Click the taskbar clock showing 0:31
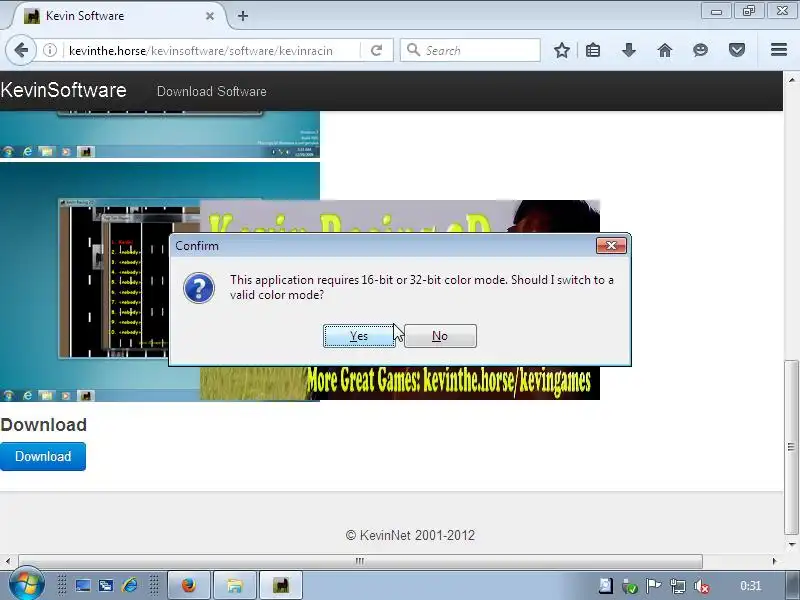 (x=751, y=586)
